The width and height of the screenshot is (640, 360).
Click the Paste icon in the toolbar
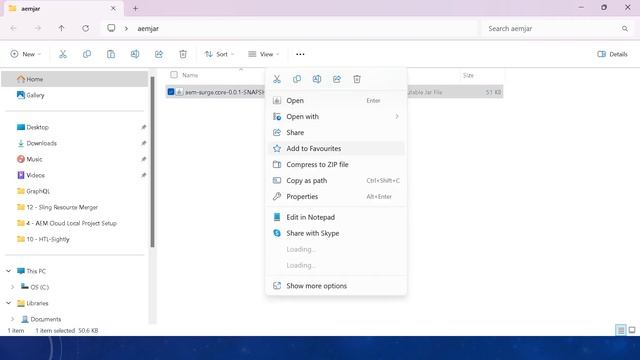tap(111, 54)
